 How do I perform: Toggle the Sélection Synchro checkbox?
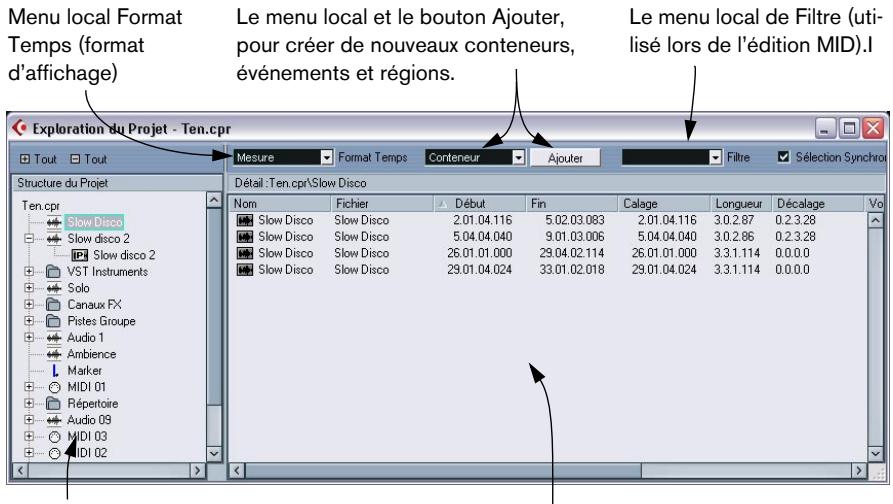[x=784, y=157]
